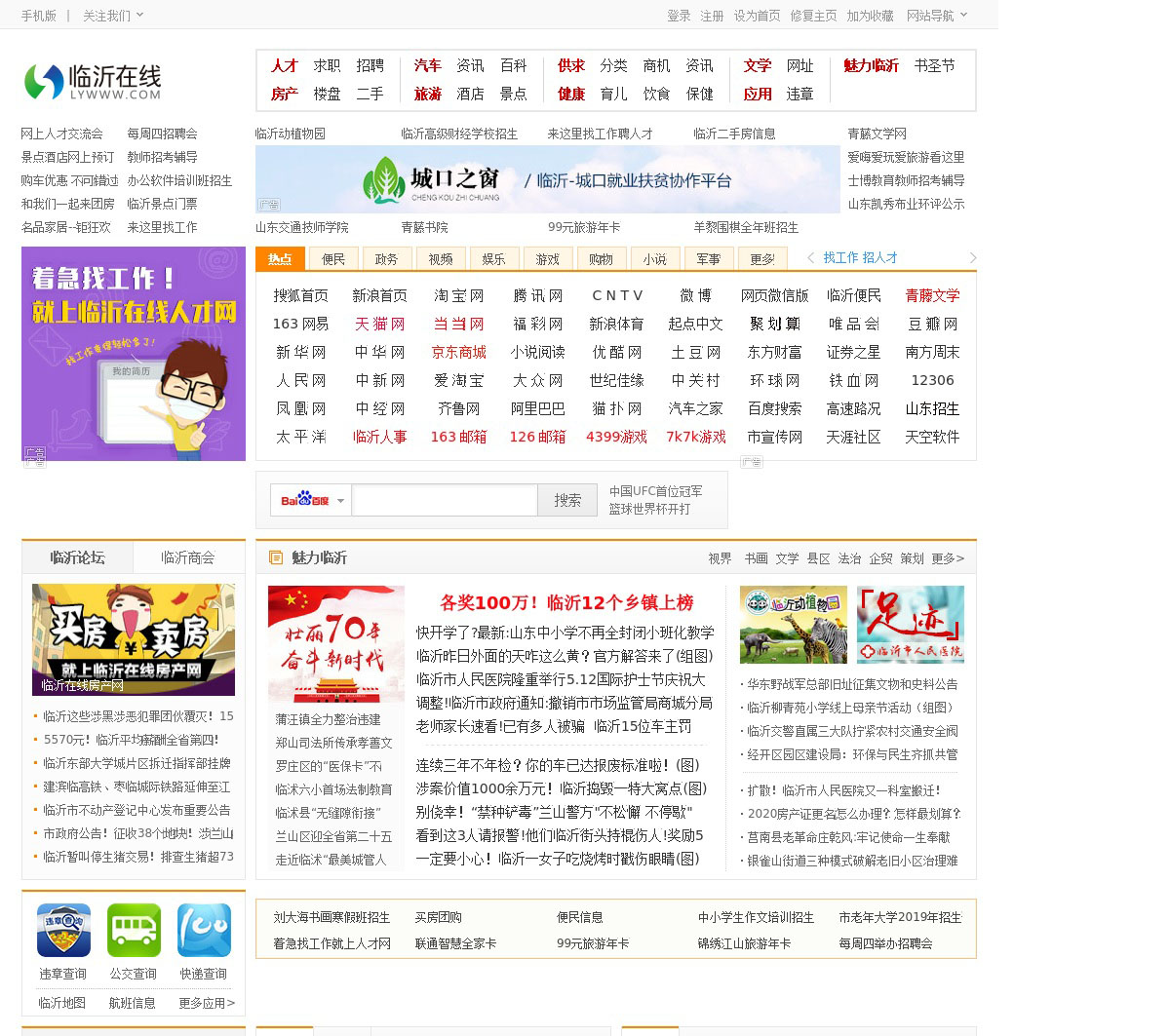Switch to the 娱乐 tab
The image size is (1170, 1036).
pos(494,259)
